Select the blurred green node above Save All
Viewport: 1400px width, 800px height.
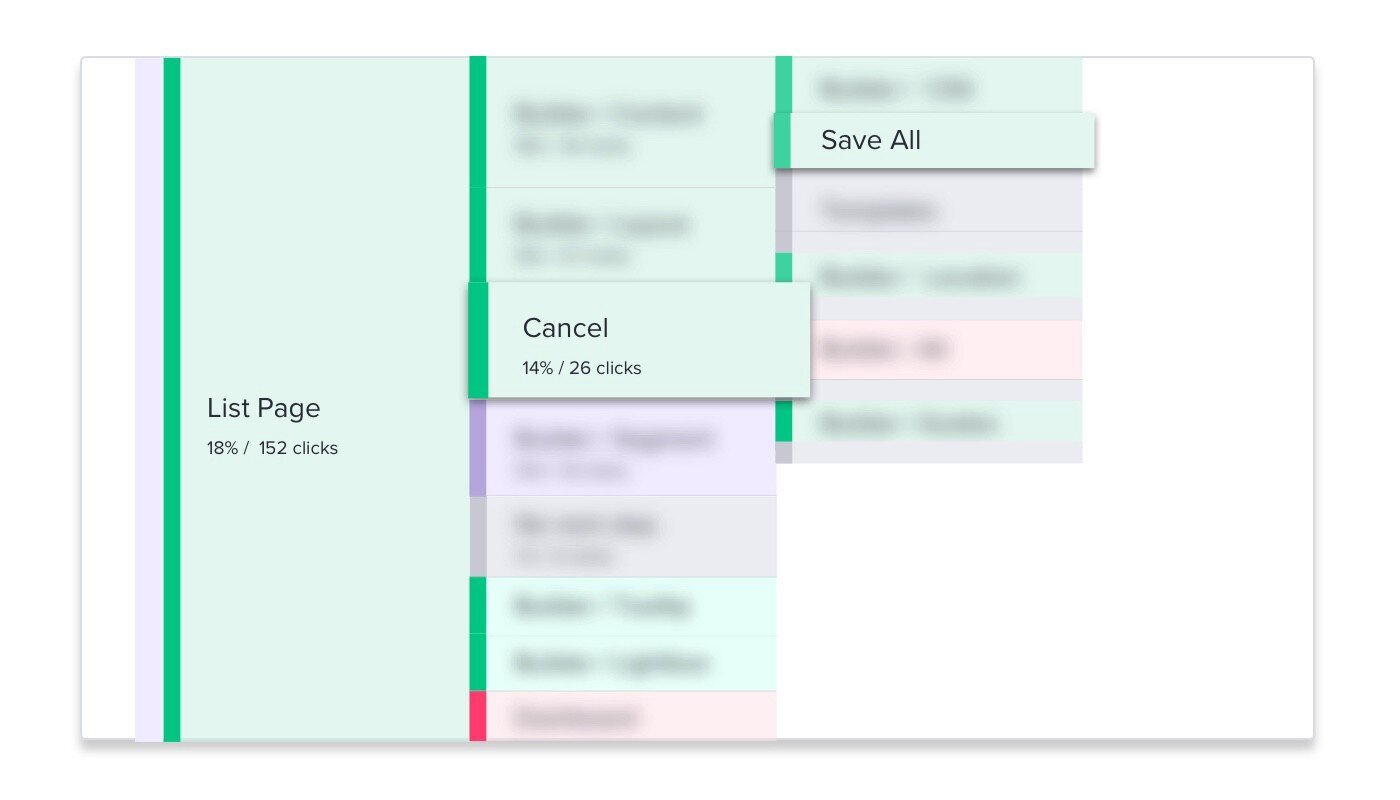click(929, 85)
